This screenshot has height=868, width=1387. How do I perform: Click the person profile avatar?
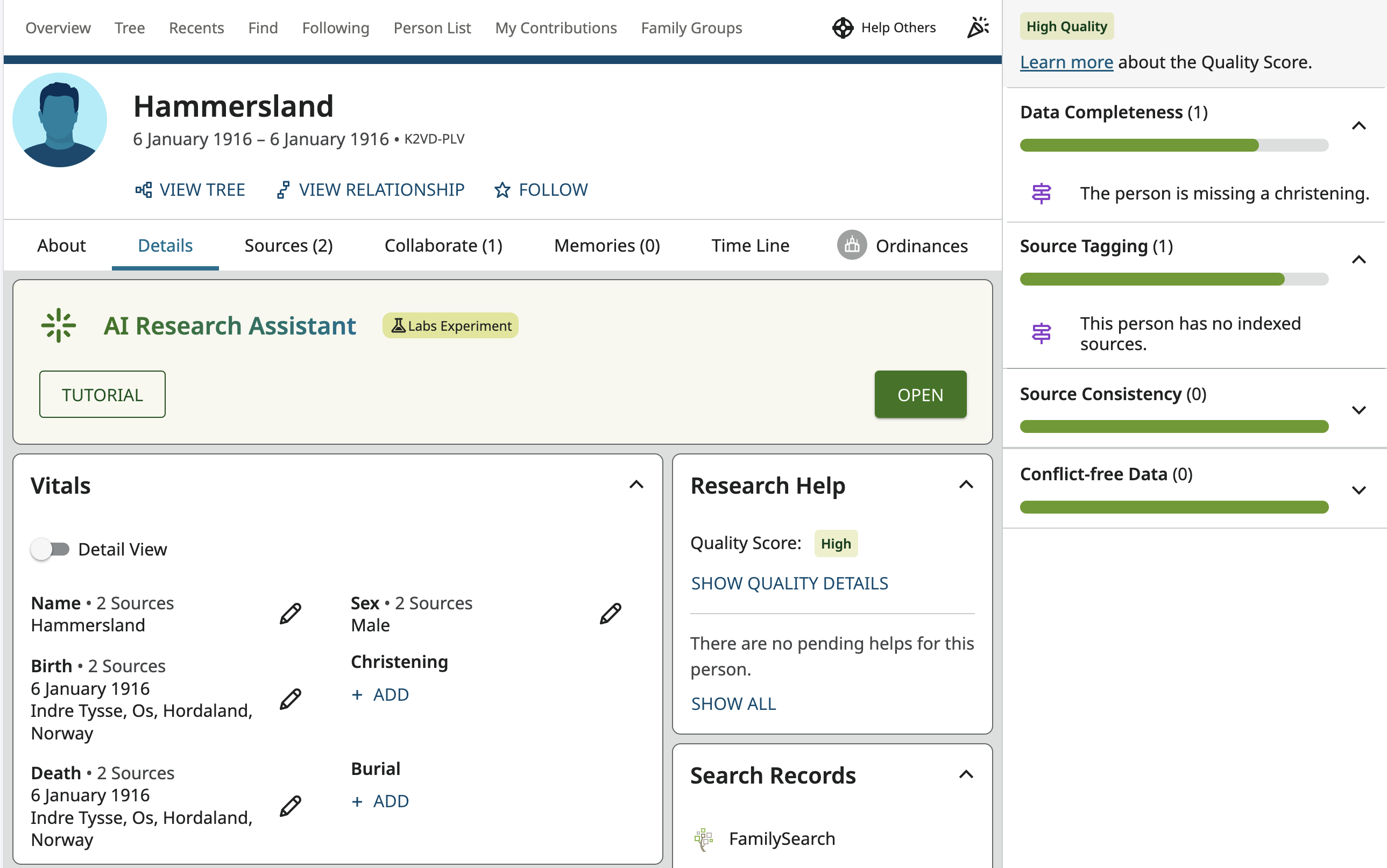coord(60,120)
